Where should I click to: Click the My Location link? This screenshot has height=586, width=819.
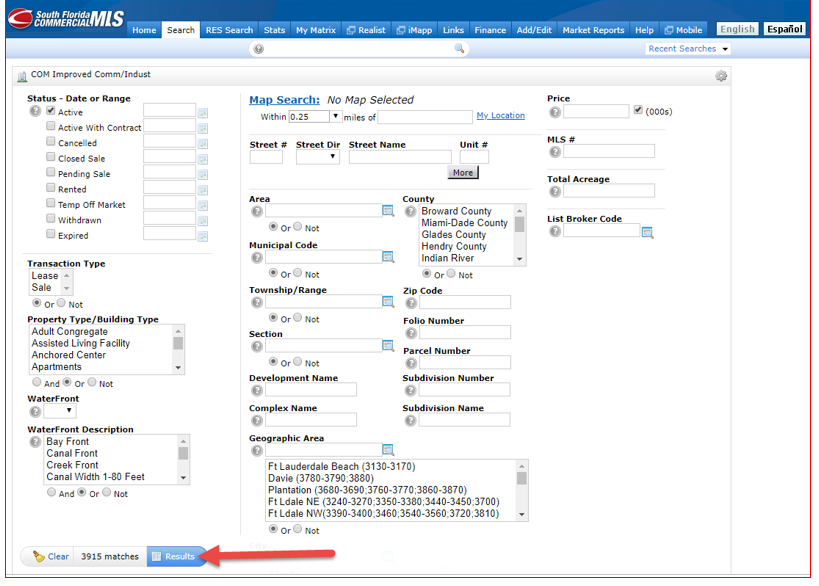click(x=500, y=116)
